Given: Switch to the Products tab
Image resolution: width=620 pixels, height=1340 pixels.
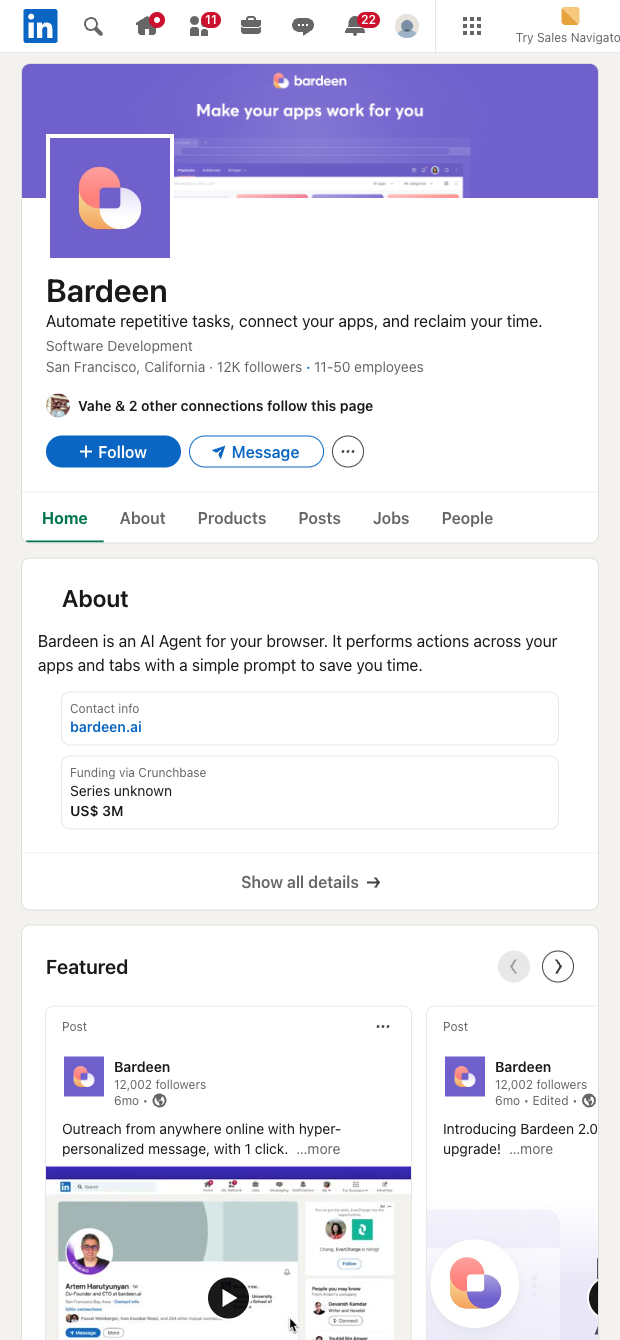Looking at the screenshot, I should coord(231,518).
